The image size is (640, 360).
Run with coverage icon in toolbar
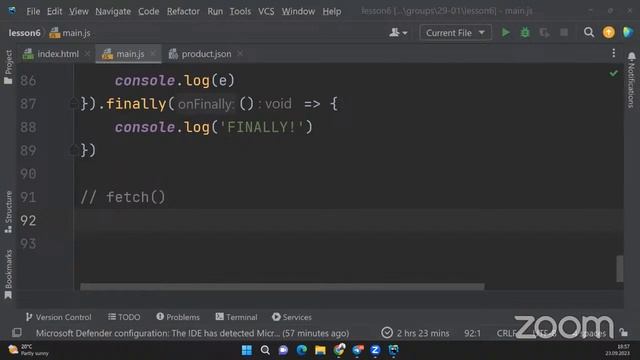tap(544, 32)
